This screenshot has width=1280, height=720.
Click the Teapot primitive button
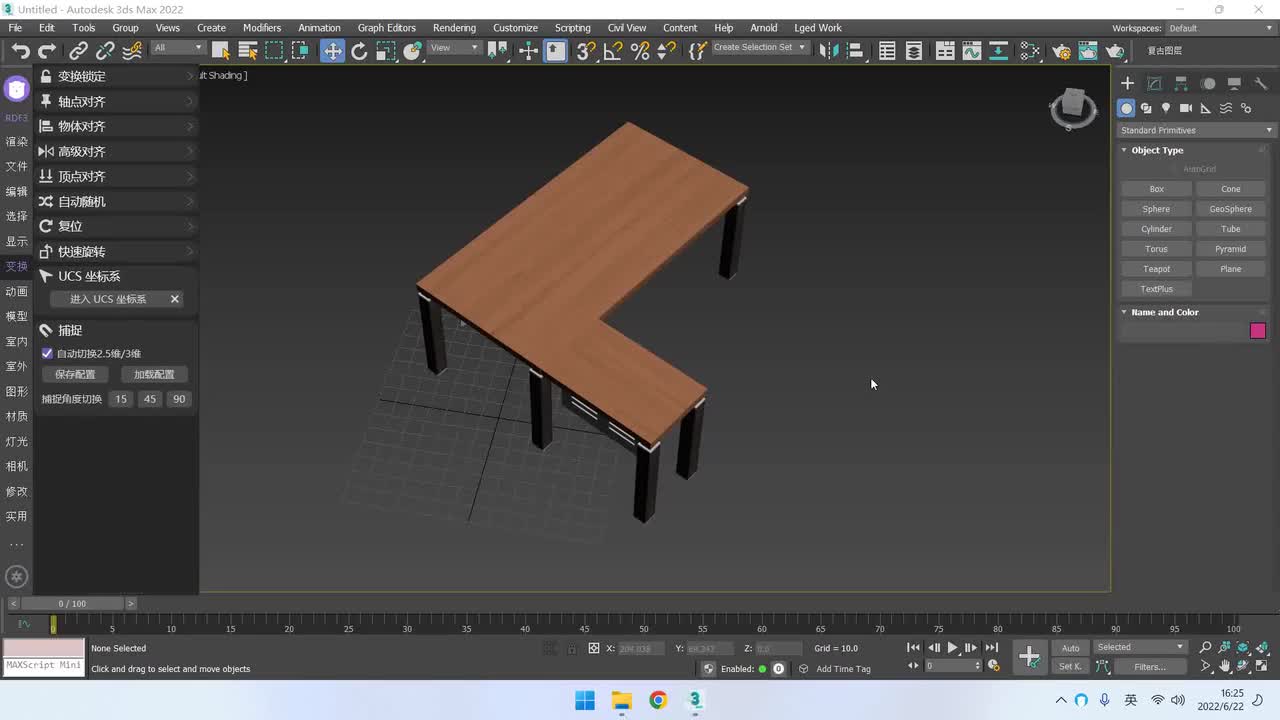[1156, 269]
